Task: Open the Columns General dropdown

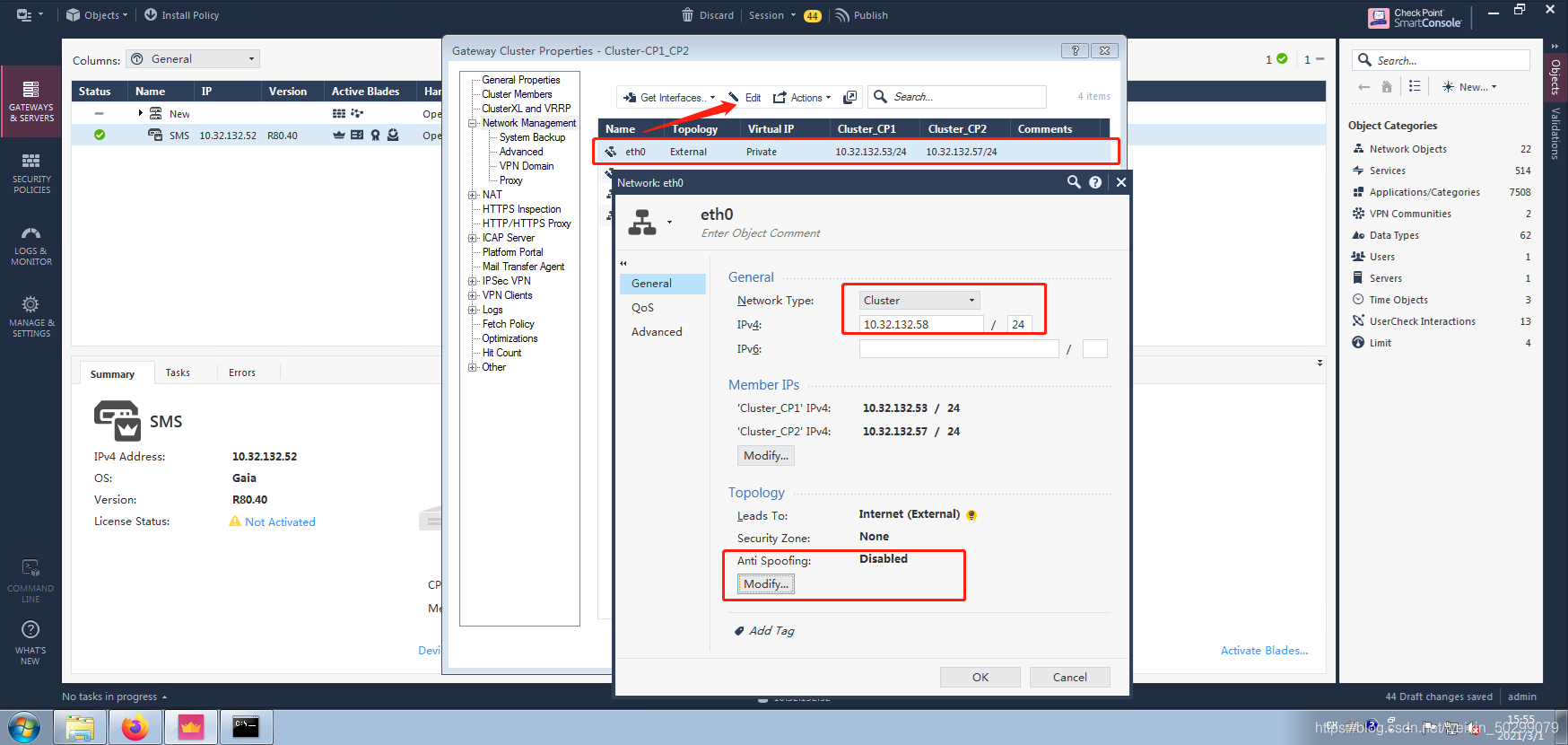Action: point(193,59)
